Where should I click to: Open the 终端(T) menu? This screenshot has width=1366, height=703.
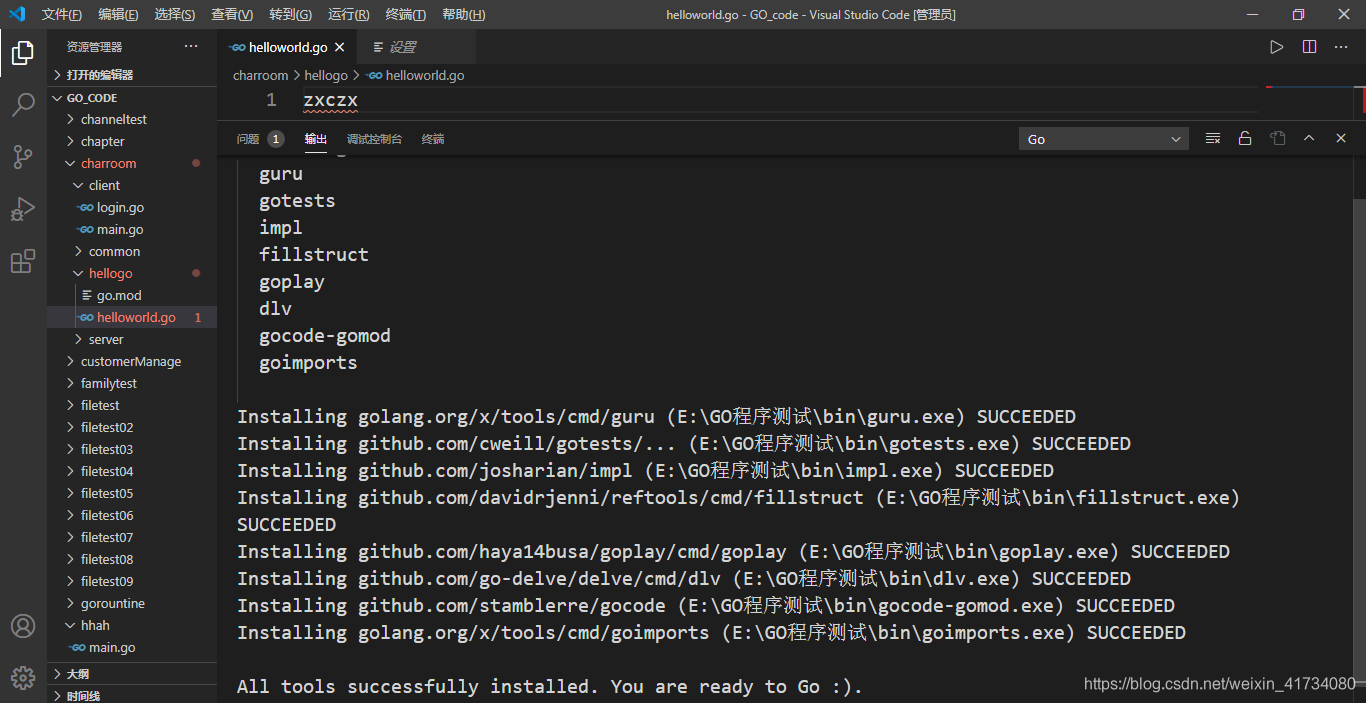tap(405, 14)
